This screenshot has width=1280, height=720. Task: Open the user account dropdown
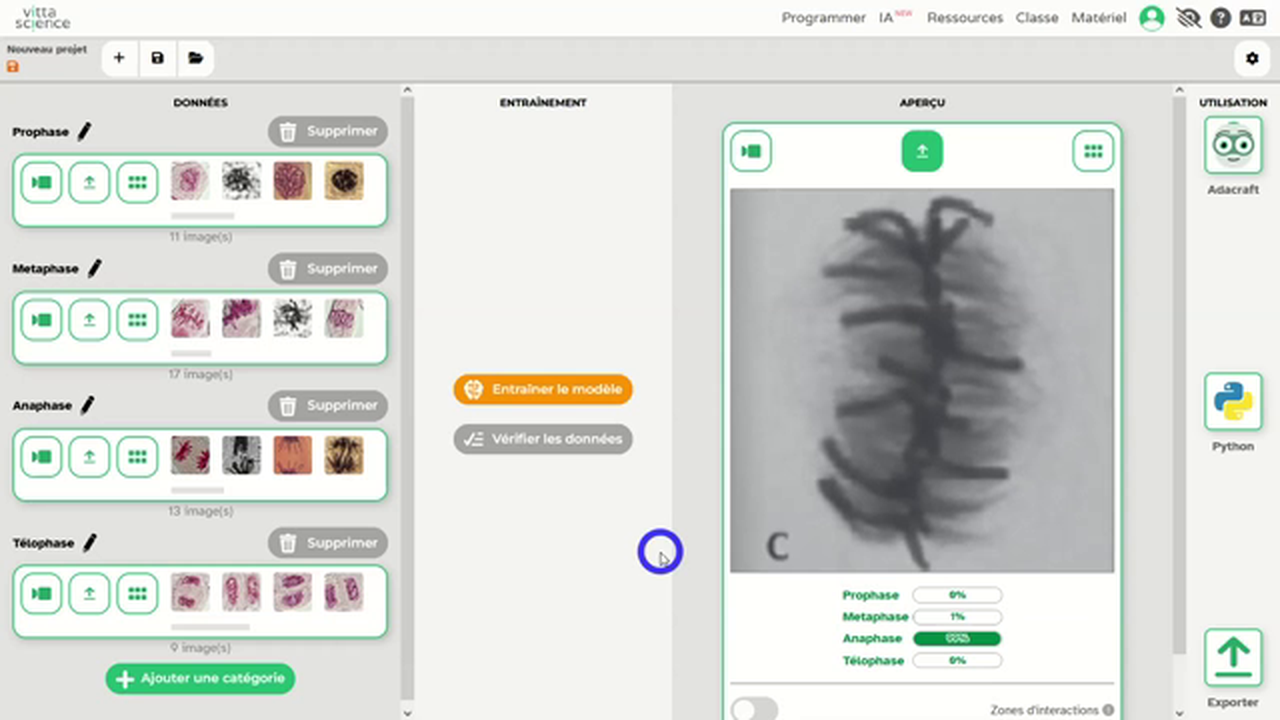pos(1152,18)
